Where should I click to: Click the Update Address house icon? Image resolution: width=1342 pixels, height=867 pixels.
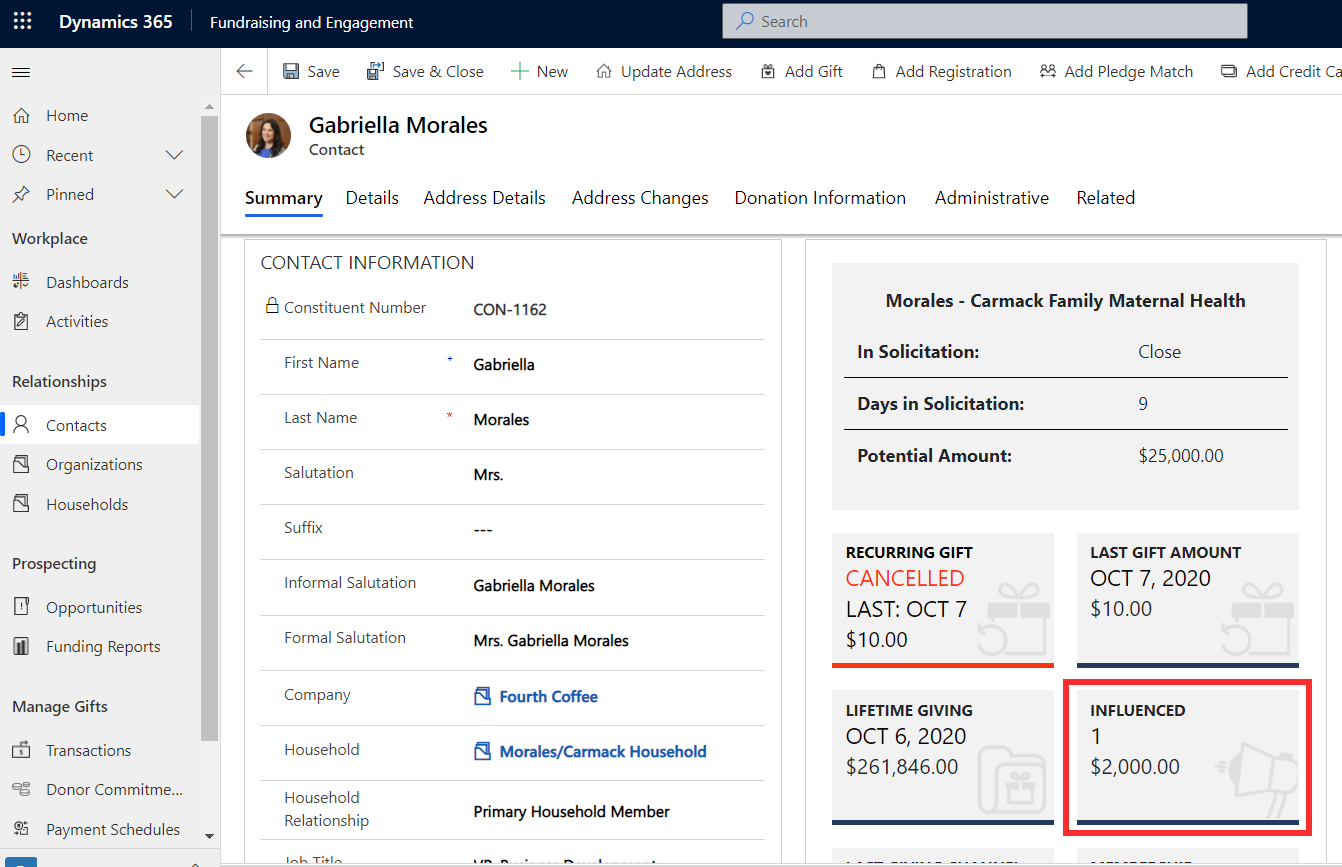pyautogui.click(x=604, y=71)
